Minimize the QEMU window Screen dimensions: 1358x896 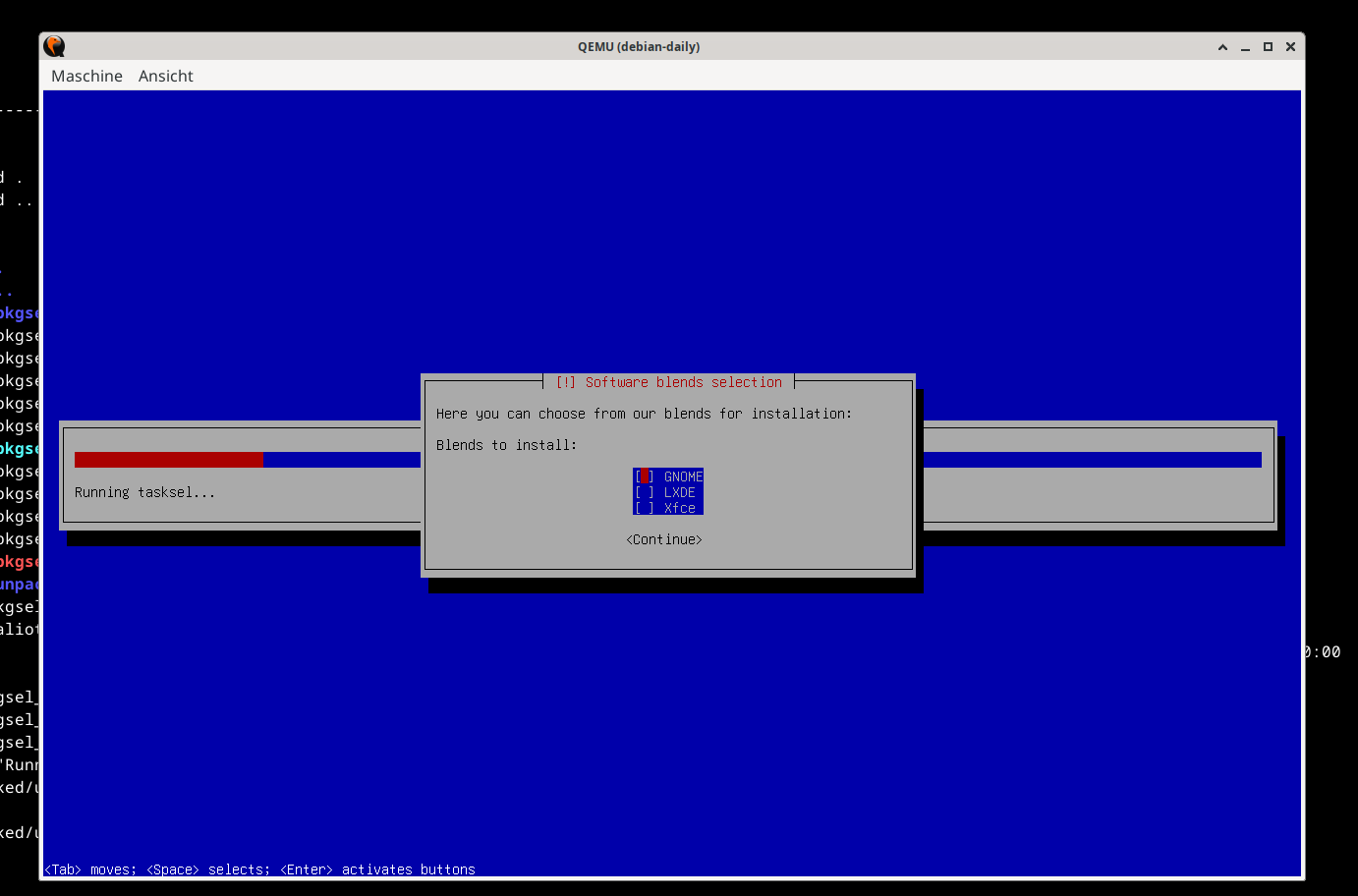pos(1245,46)
